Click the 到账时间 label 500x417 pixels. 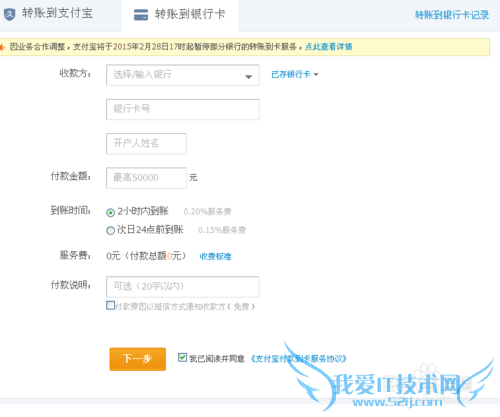click(x=70, y=211)
